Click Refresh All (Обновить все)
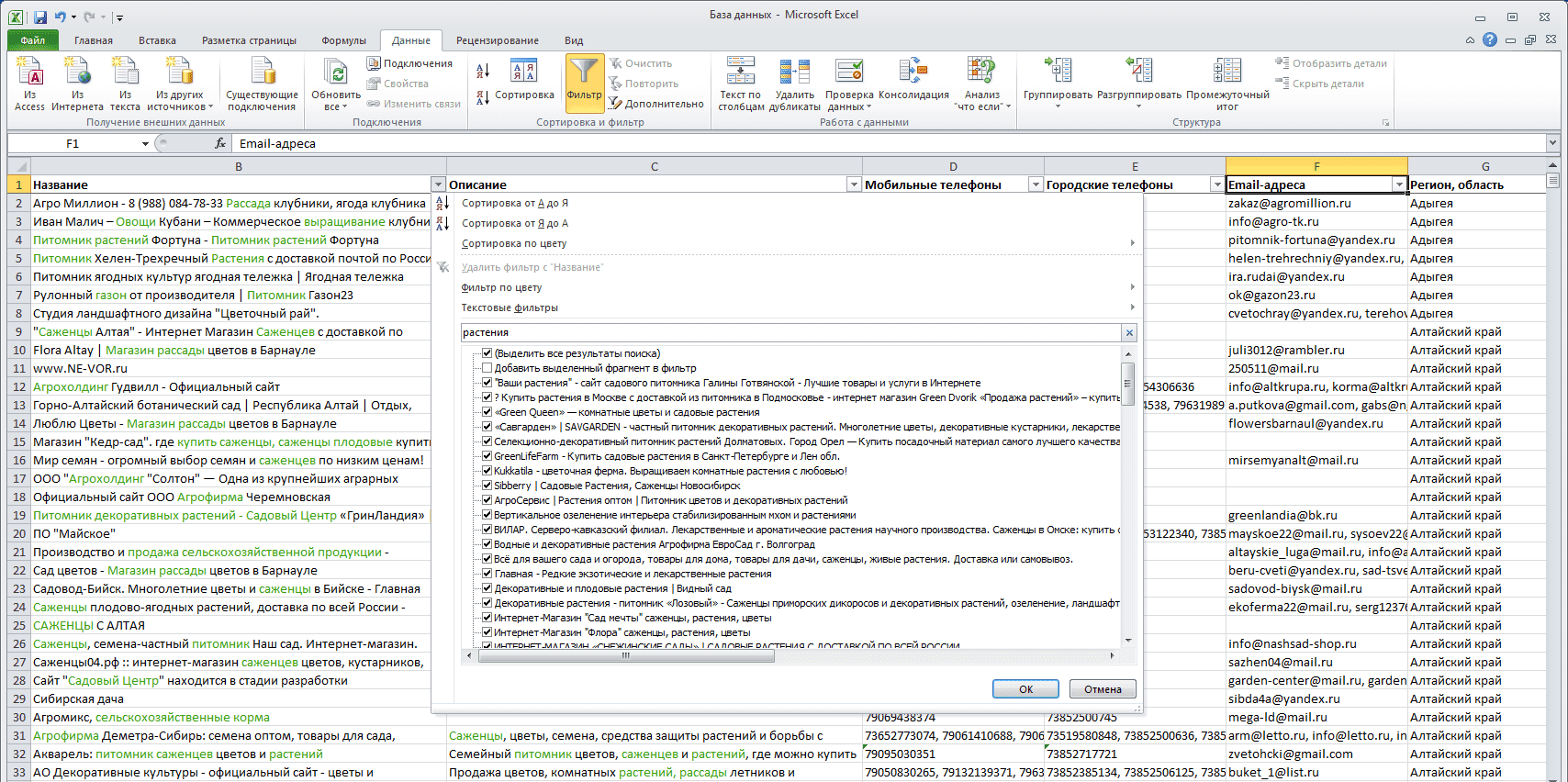Image resolution: width=1568 pixels, height=782 pixels. (x=336, y=84)
